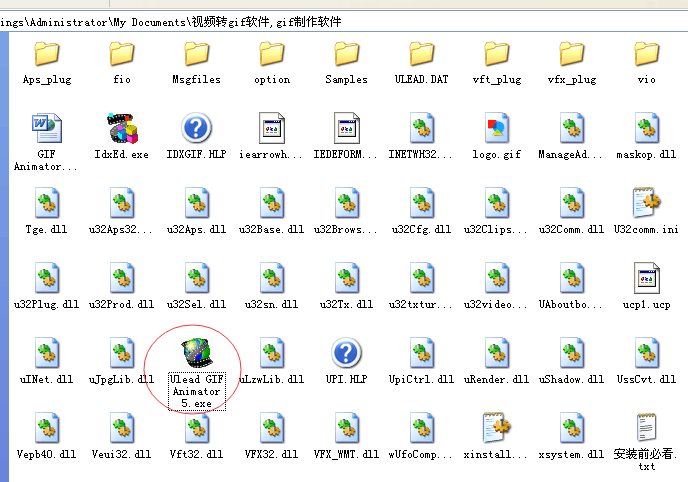This screenshot has height=482, width=688.
Task: Select the Msgfiles folder
Action: (x=197, y=54)
